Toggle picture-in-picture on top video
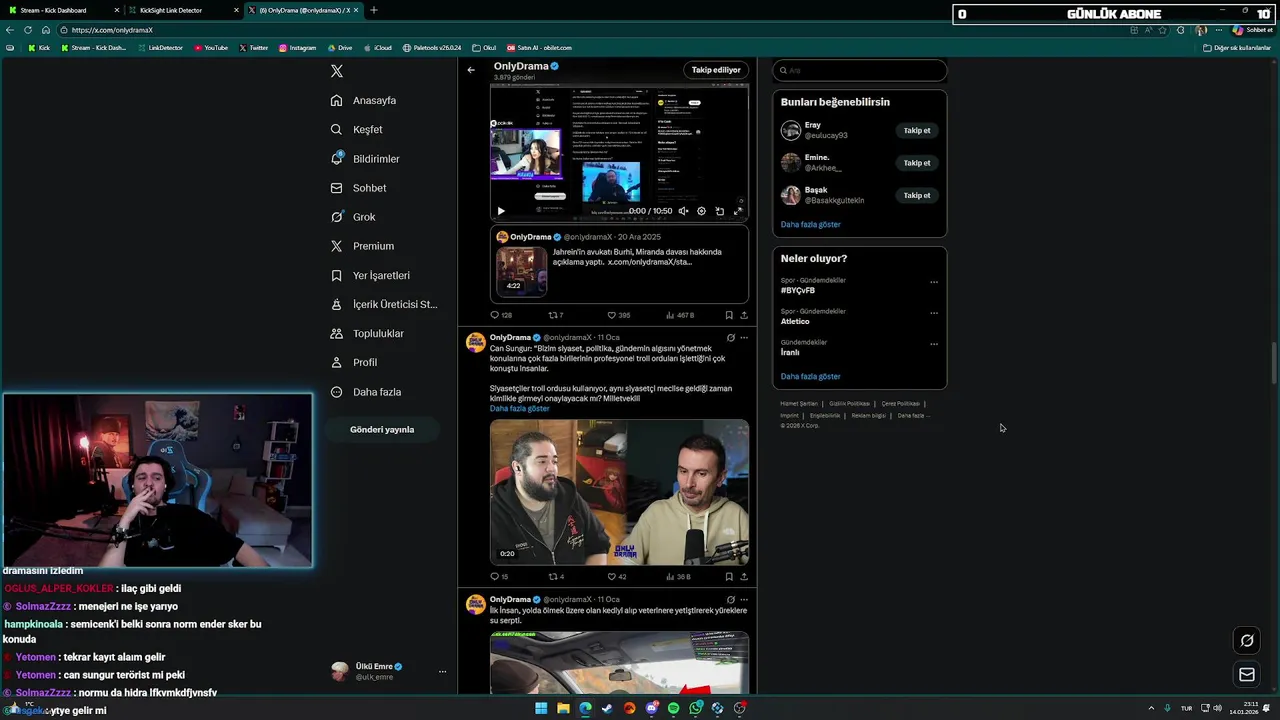Image resolution: width=1280 pixels, height=720 pixels. coord(720,211)
